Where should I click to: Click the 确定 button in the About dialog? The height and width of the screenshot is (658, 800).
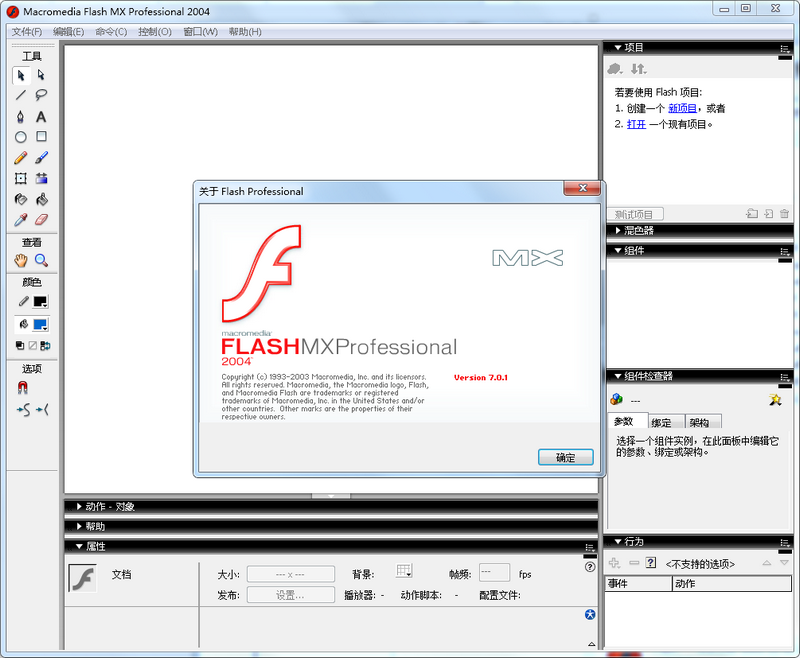[x=565, y=456]
